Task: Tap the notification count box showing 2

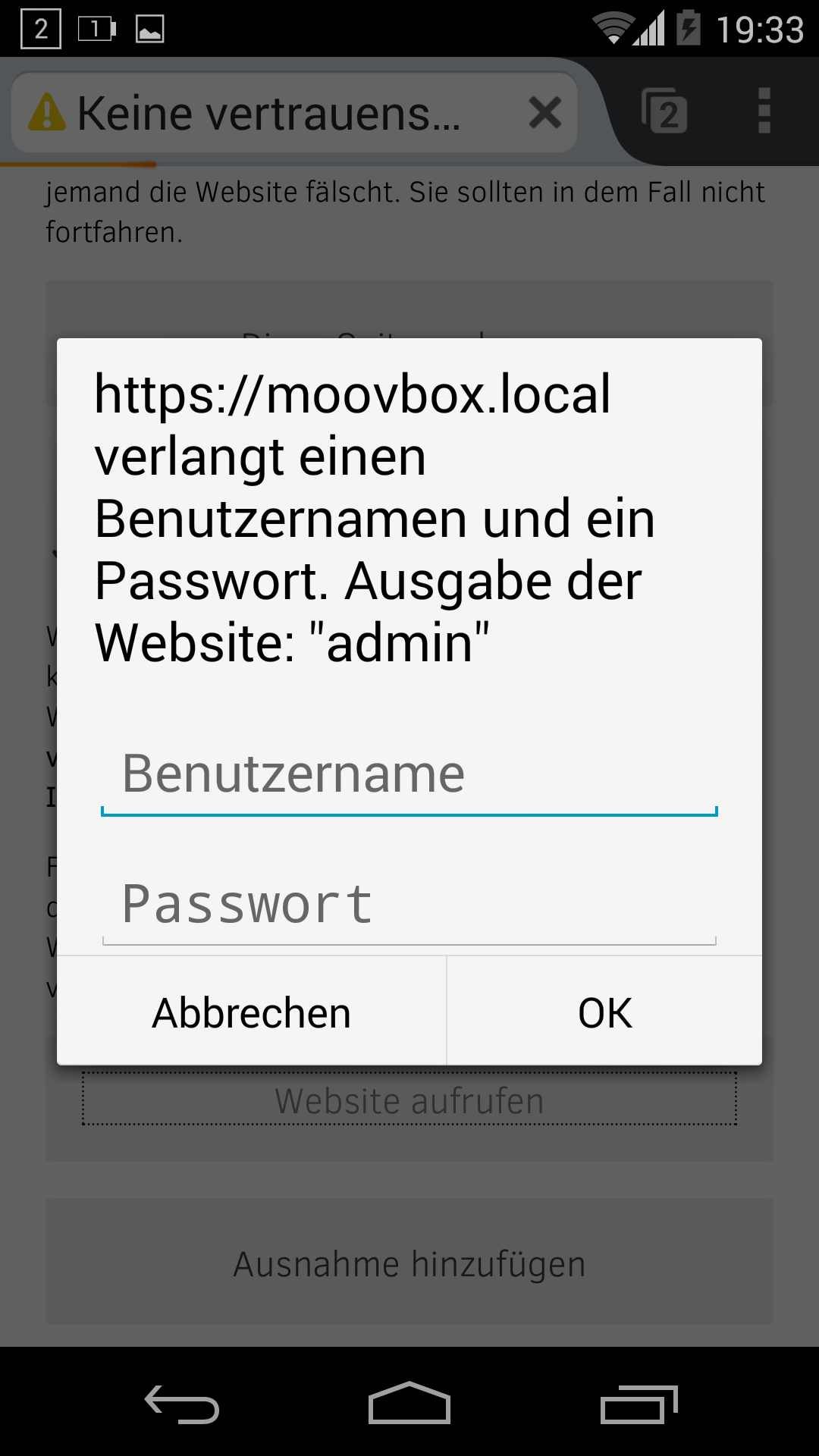Action: (41, 29)
